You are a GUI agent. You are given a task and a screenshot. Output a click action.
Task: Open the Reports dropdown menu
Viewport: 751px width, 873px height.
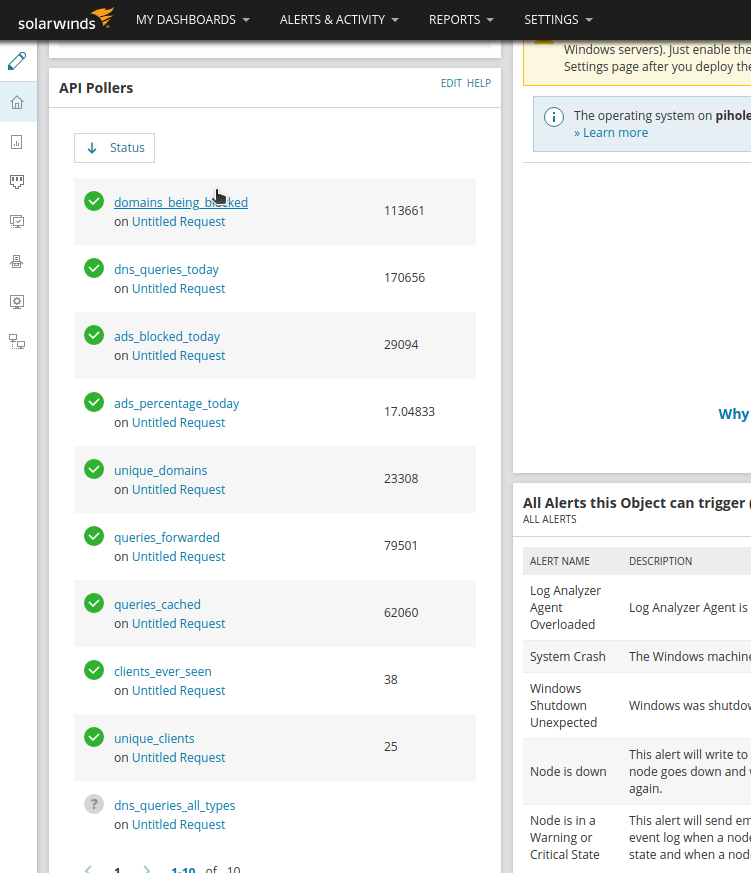coord(461,19)
